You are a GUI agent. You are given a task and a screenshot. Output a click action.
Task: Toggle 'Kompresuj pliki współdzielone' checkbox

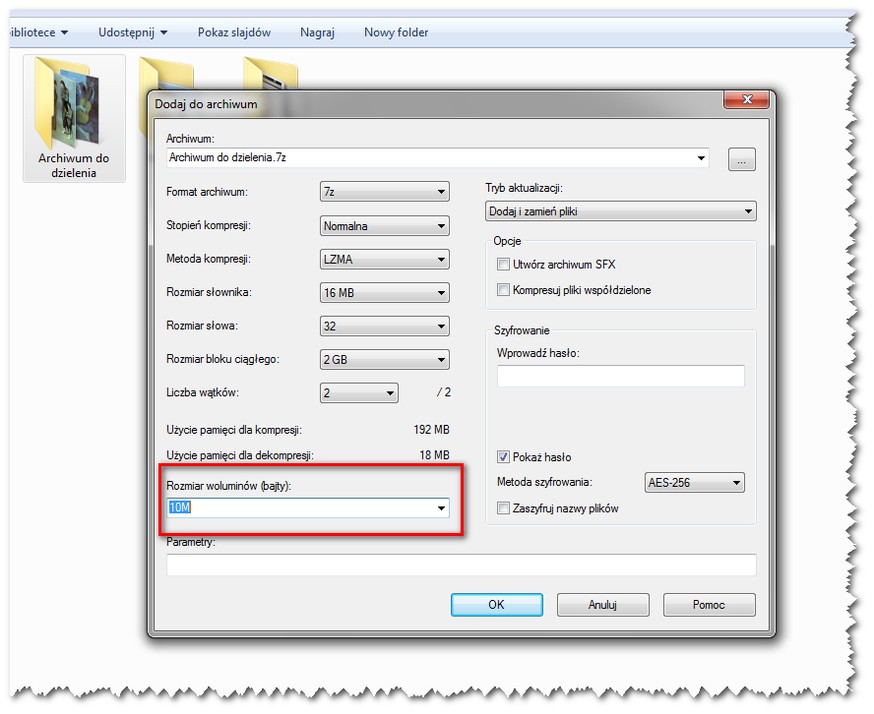tap(504, 290)
